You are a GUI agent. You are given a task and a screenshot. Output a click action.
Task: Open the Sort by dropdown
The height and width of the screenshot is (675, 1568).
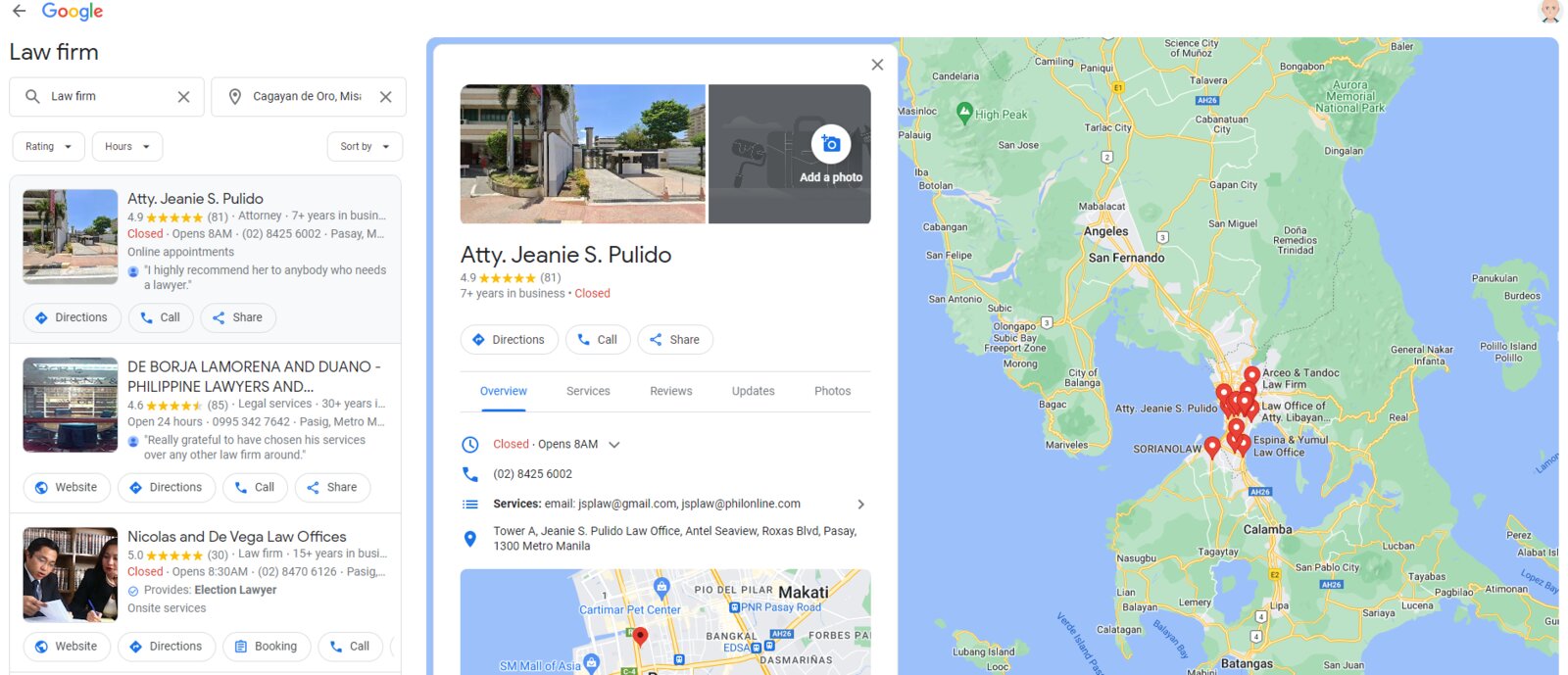click(365, 147)
